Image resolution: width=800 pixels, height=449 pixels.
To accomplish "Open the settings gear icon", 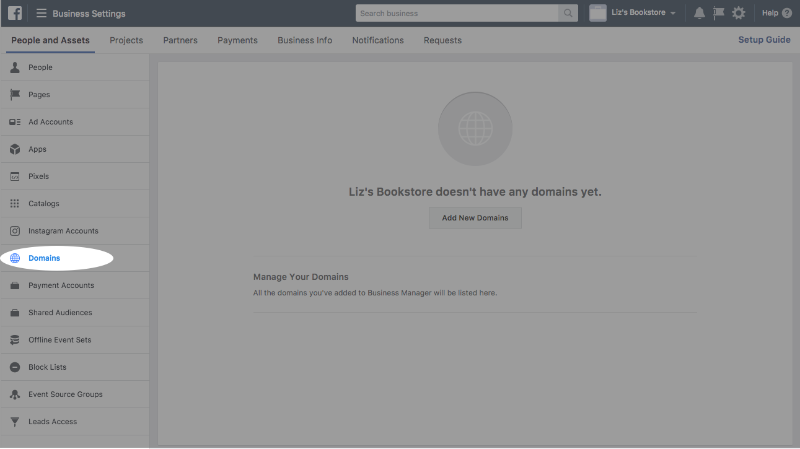I will (x=738, y=13).
